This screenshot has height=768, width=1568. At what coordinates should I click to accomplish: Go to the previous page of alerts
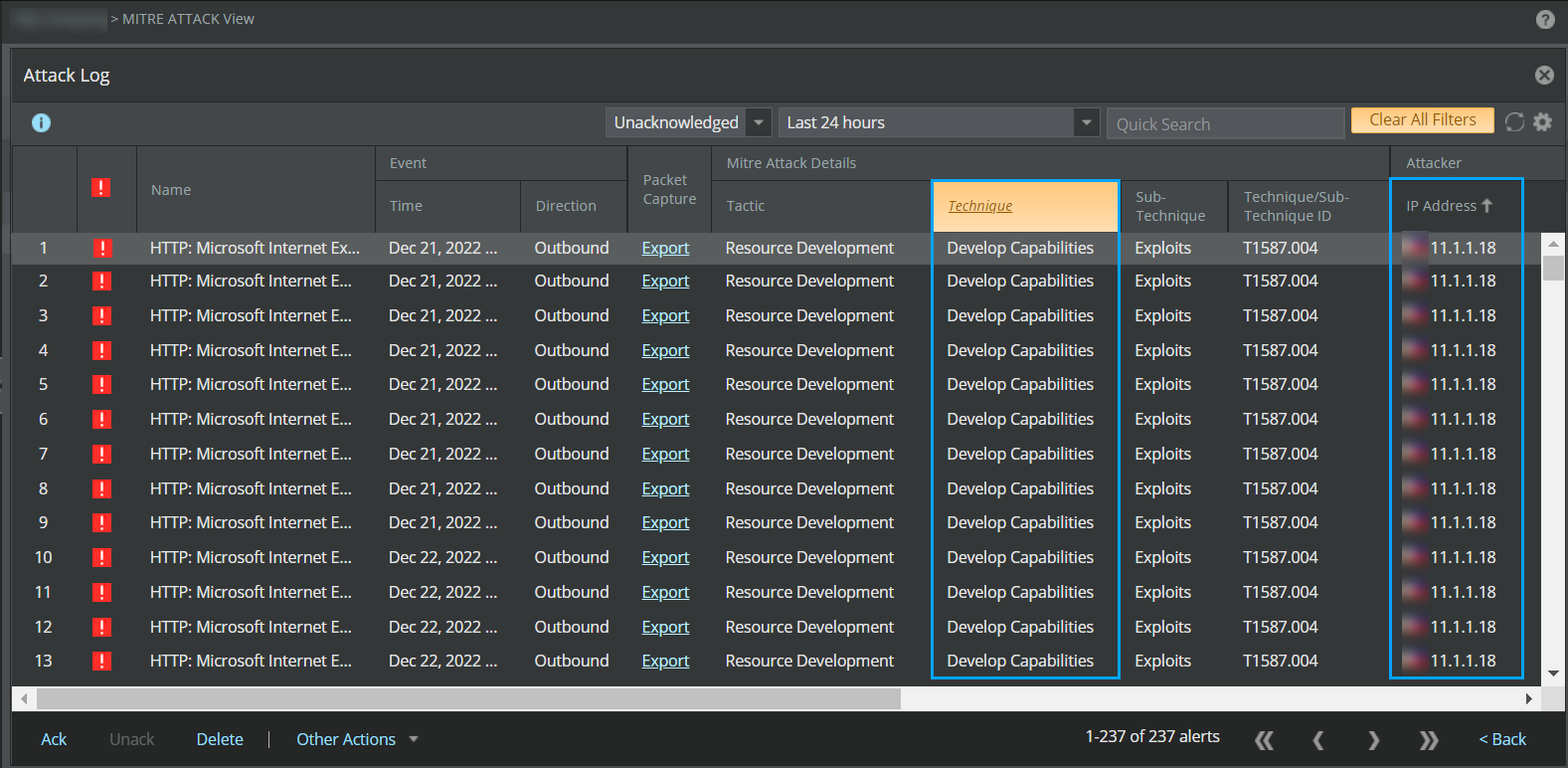coord(1318,739)
